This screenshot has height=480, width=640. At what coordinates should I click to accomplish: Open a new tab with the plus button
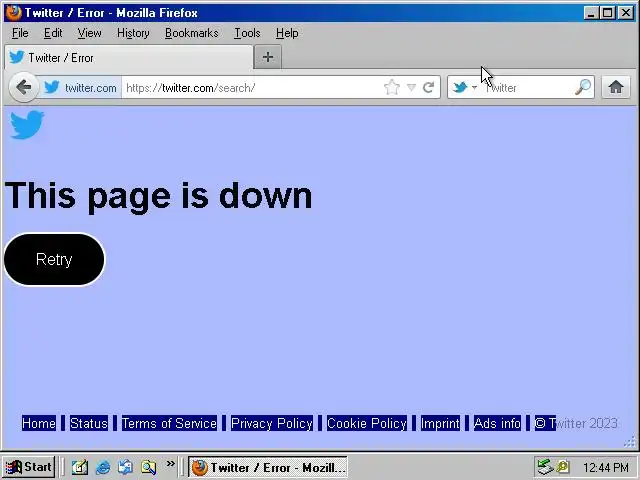coord(268,57)
